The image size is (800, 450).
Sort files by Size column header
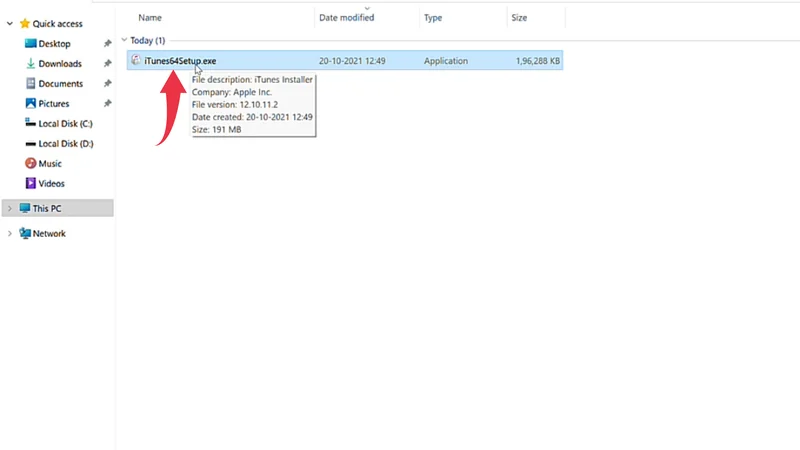519,18
